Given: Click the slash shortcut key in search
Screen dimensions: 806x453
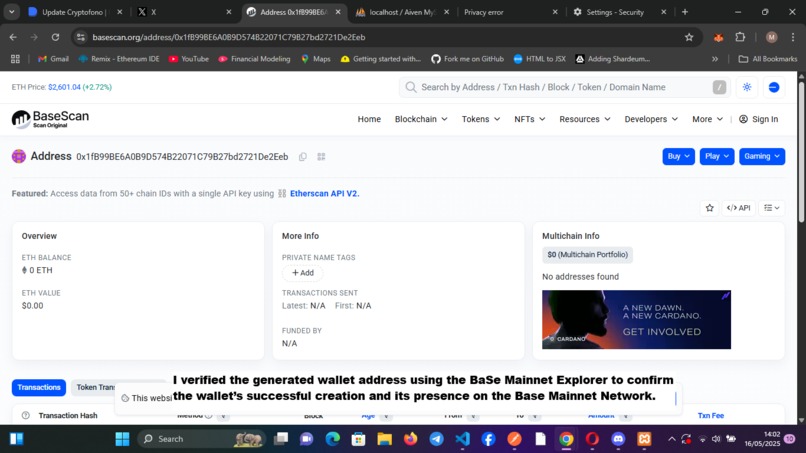Looking at the screenshot, I should point(719,87).
